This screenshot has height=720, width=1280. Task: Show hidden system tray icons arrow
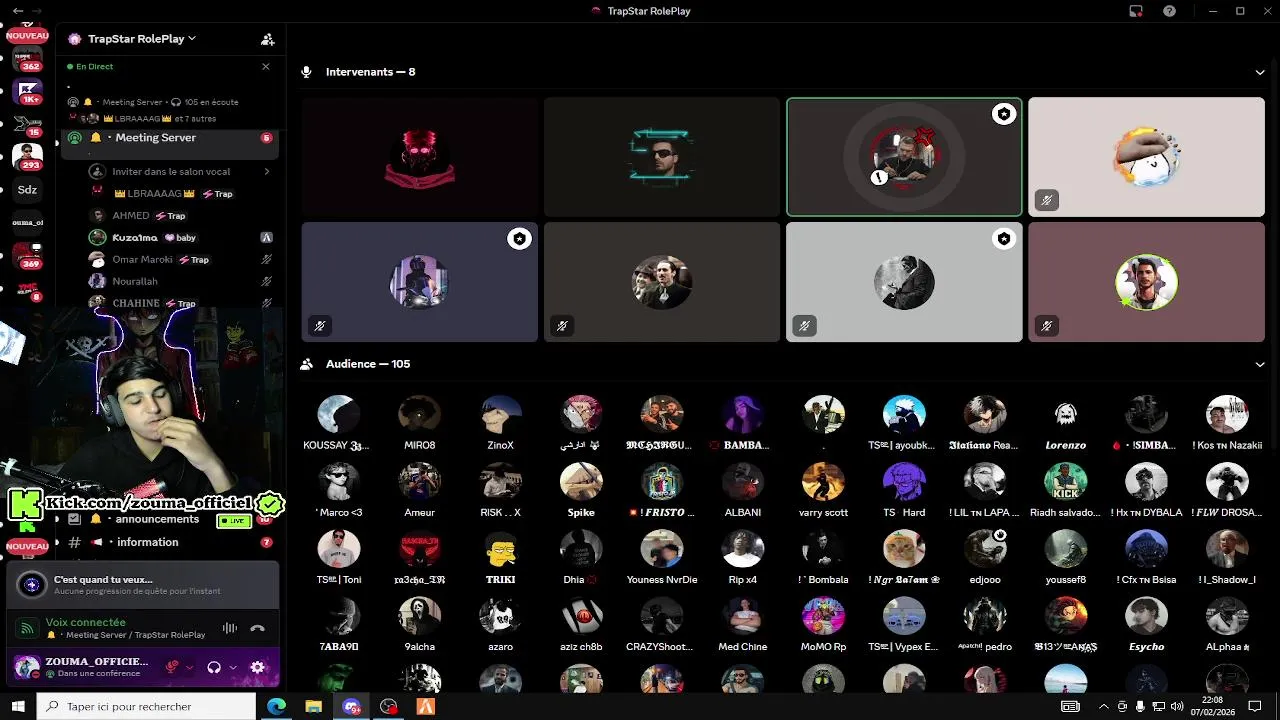tap(1104, 706)
